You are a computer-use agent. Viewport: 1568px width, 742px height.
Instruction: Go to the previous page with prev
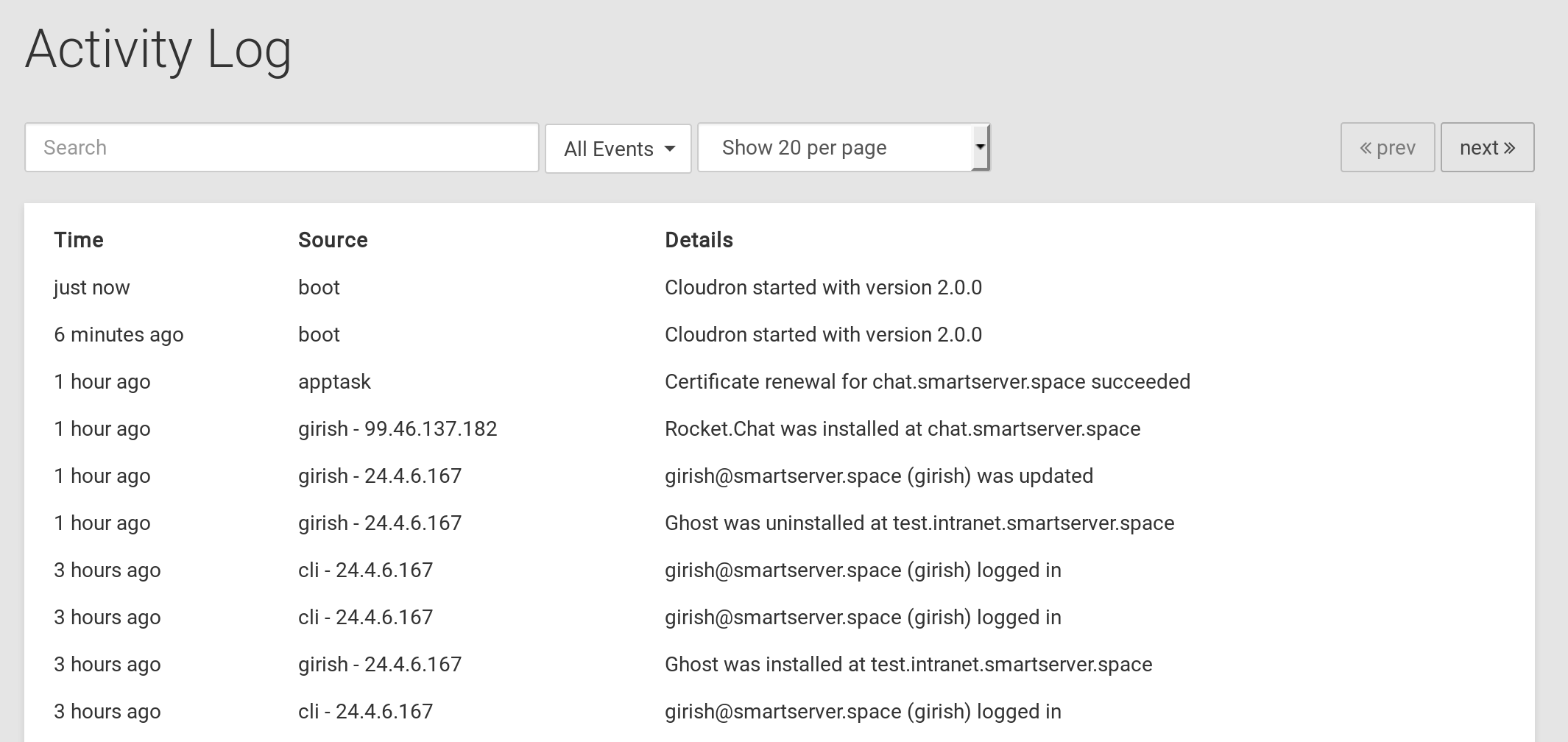click(1387, 147)
